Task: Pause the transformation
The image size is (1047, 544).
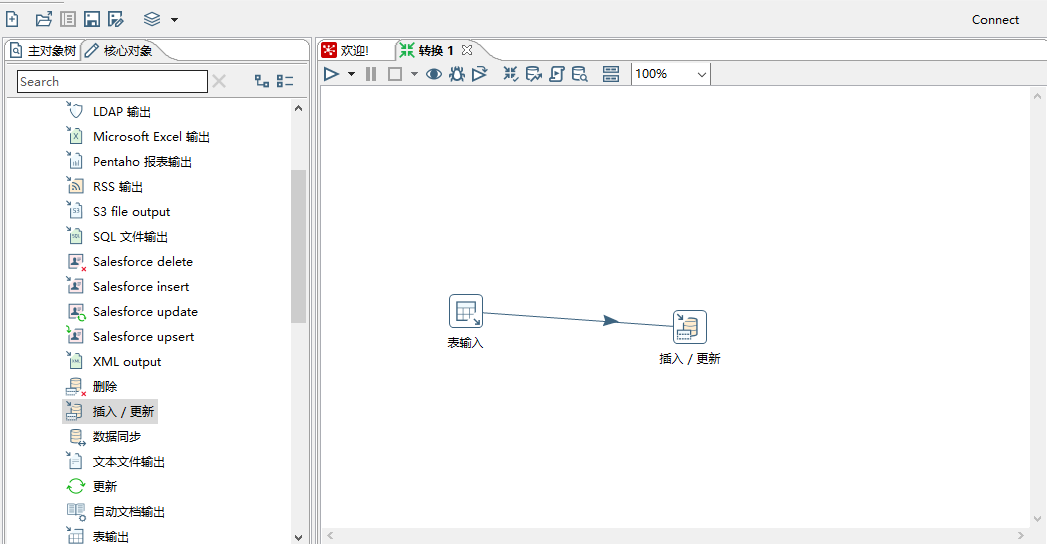Action: tap(371, 74)
